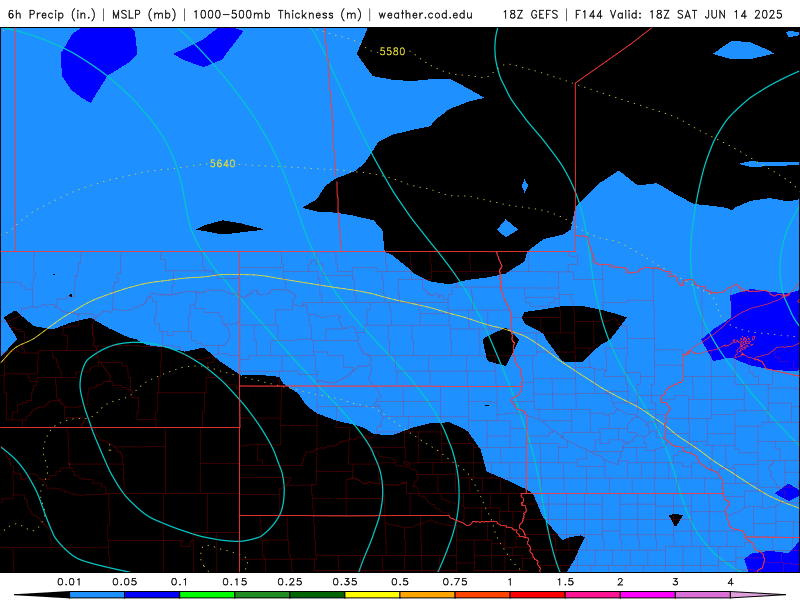
Task: Click the '6h Precip (in.)' title text
Action: (52, 14)
